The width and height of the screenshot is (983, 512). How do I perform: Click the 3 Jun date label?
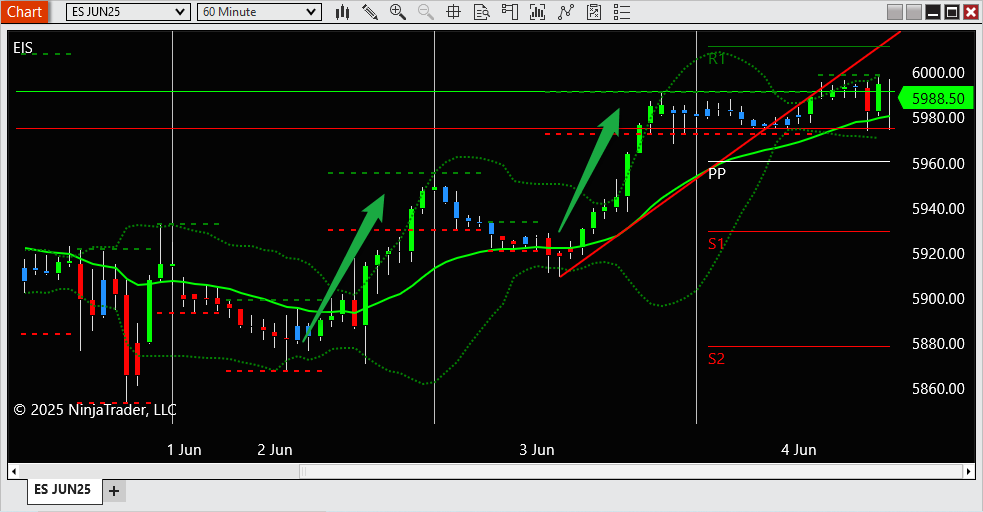(x=537, y=450)
